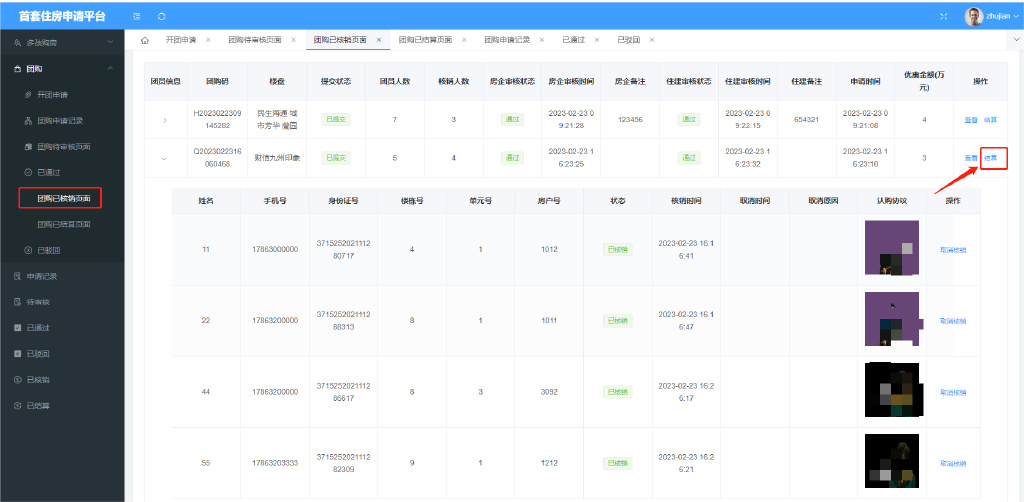This screenshot has height=502, width=1024.
Task: Click check-circle icon of 已通过 inside 团购 submenu
Action: click(x=28, y=172)
